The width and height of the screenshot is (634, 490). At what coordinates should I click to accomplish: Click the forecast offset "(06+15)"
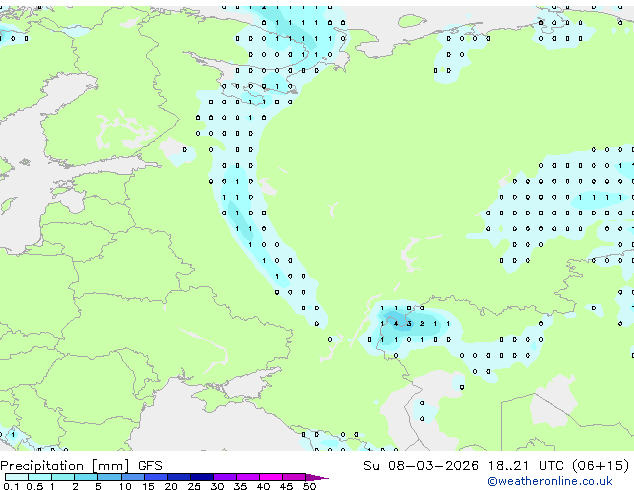coord(600,466)
